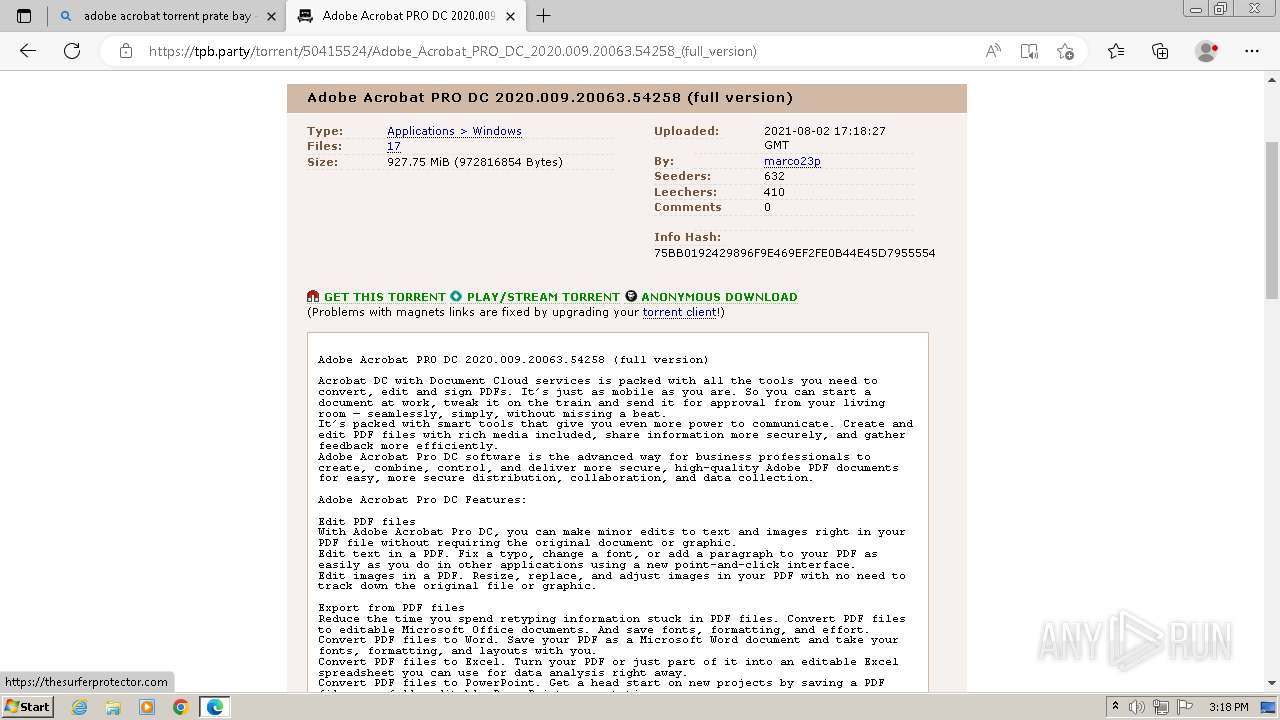Open uploader marco23p profile link

(792, 161)
